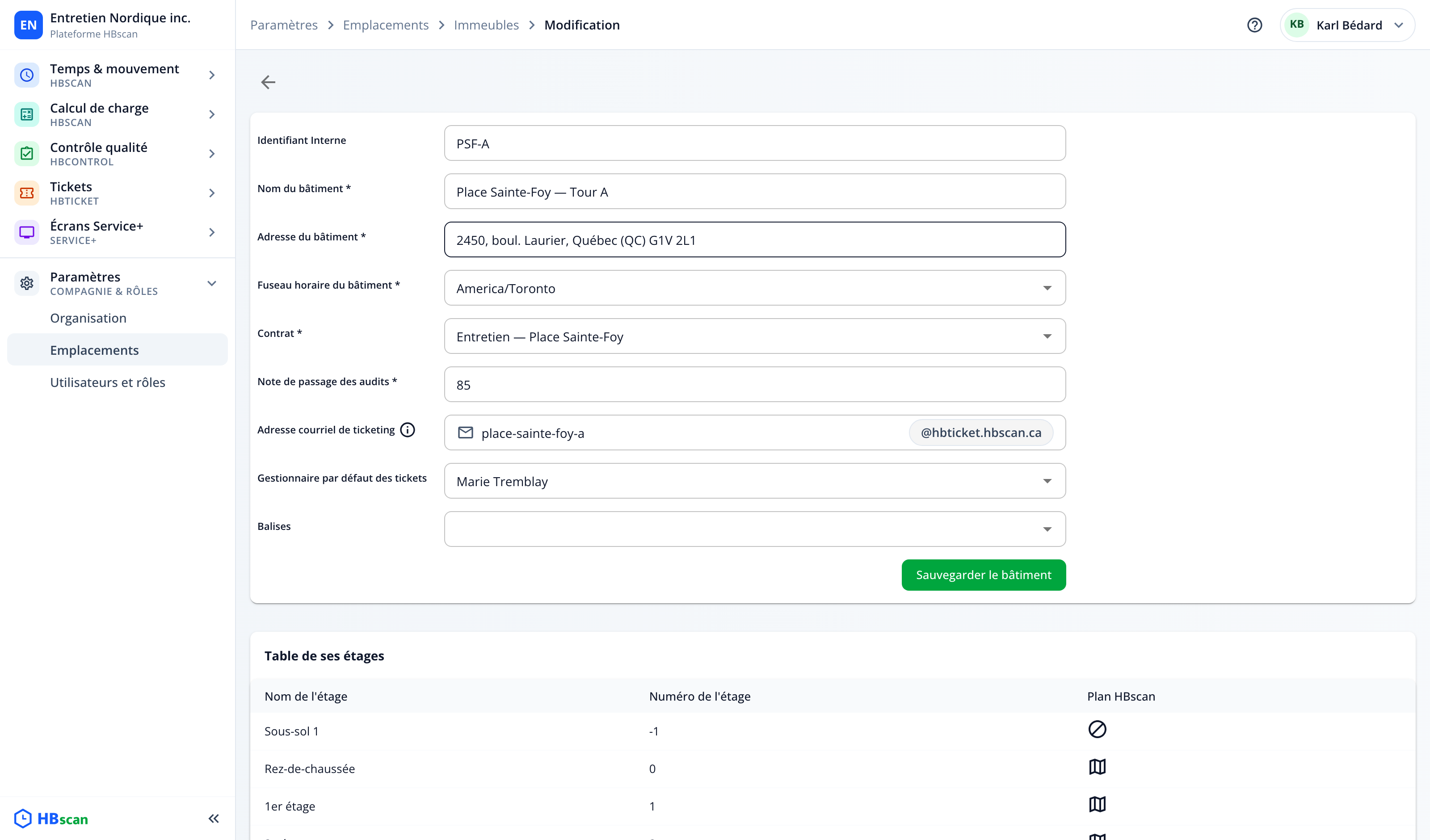Click the Calcul de charge calculator icon
The width and height of the screenshot is (1430, 840).
[x=27, y=114]
